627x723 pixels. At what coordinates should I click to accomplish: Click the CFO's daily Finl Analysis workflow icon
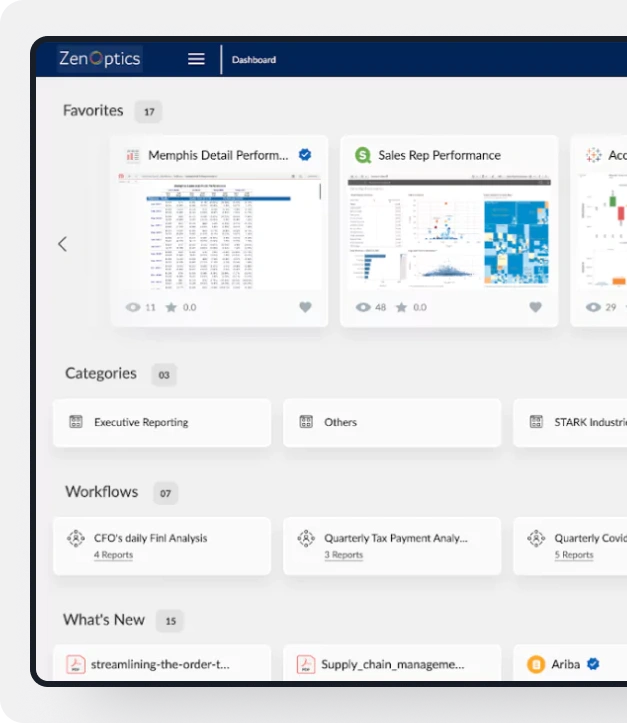(x=76, y=539)
